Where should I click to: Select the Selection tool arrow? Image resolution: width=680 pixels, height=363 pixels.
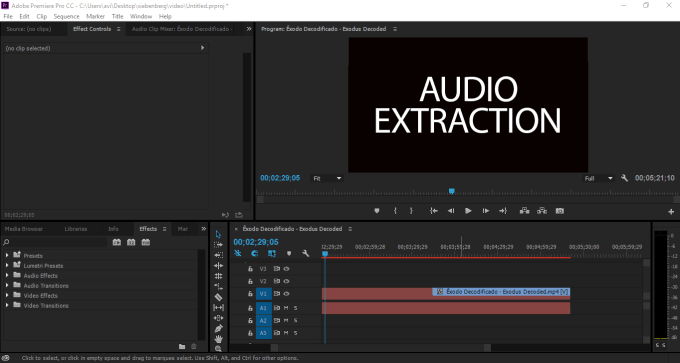[x=218, y=235]
